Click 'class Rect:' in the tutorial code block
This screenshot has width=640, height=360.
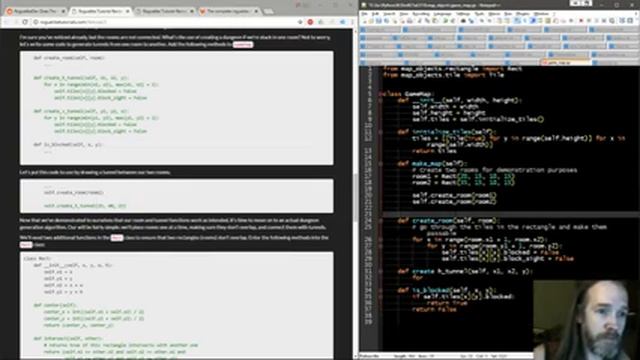(37, 258)
